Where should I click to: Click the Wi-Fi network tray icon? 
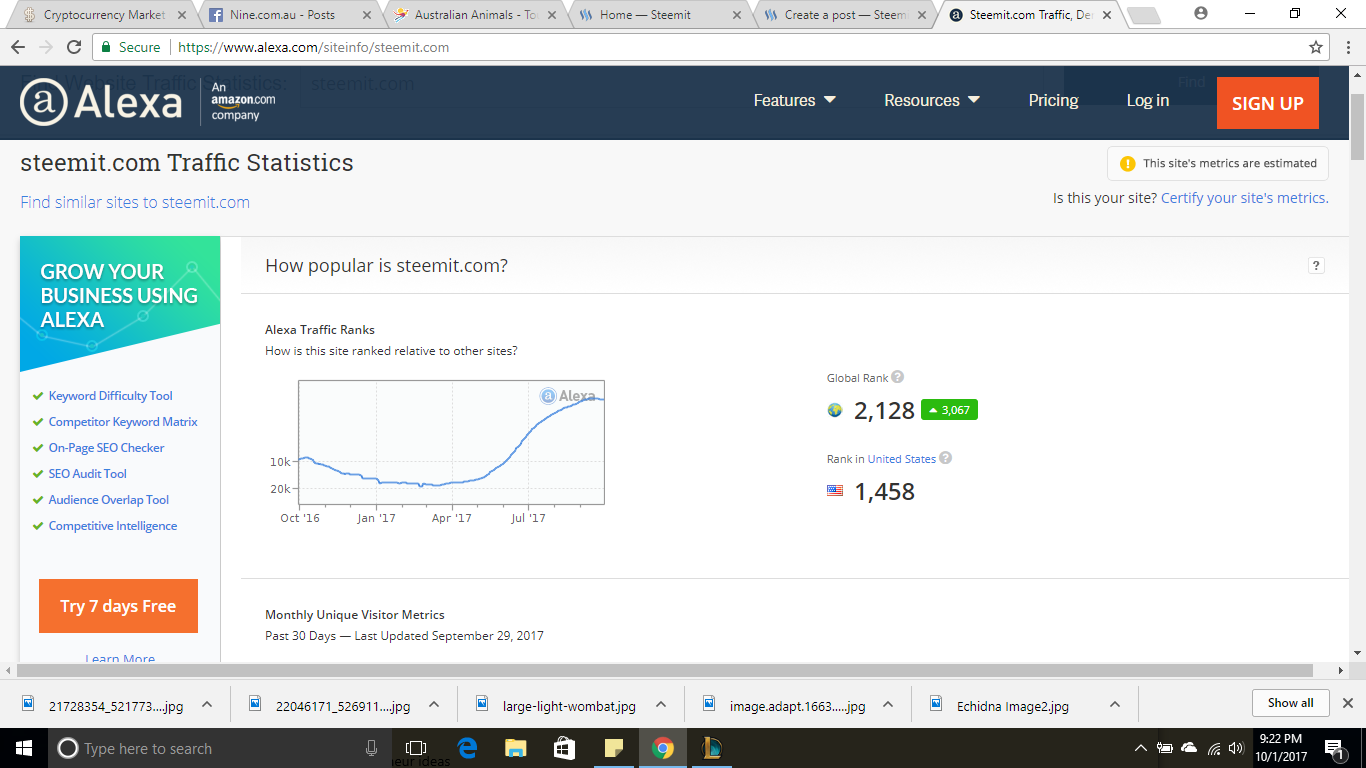[1214, 748]
